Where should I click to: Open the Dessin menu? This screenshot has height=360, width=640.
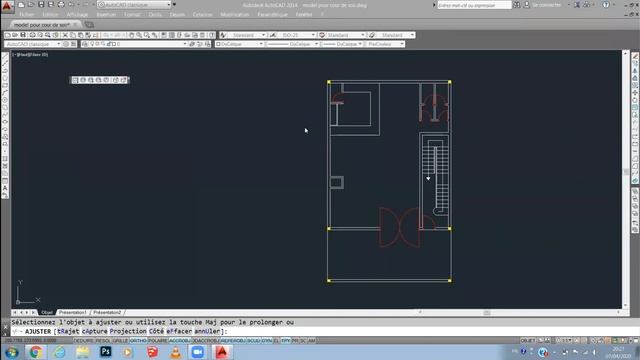pos(177,14)
